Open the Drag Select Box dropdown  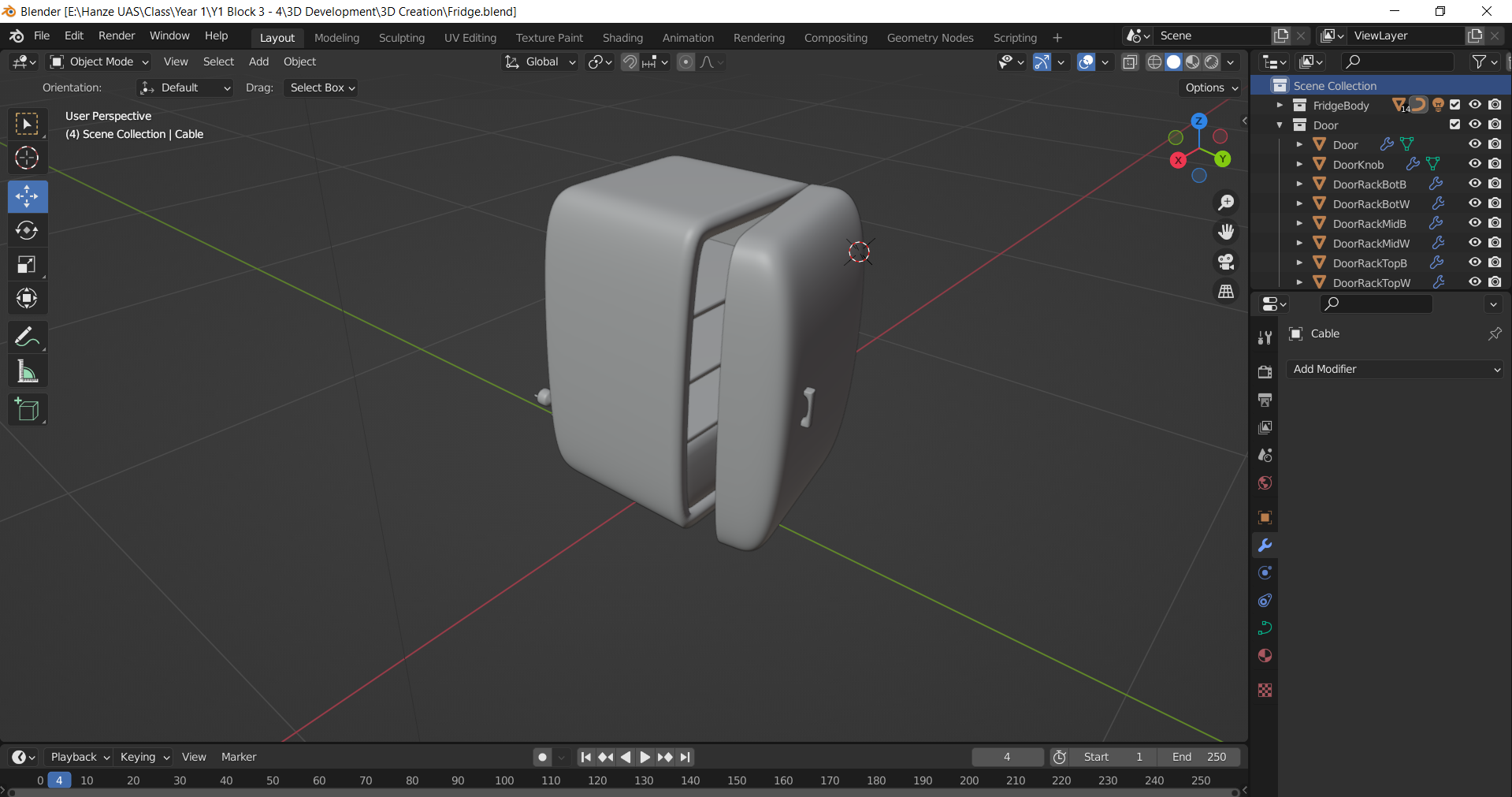321,88
